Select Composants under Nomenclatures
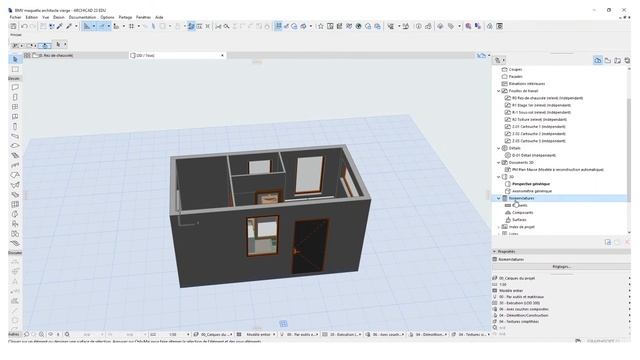This screenshot has height=360, width=640. (x=522, y=213)
